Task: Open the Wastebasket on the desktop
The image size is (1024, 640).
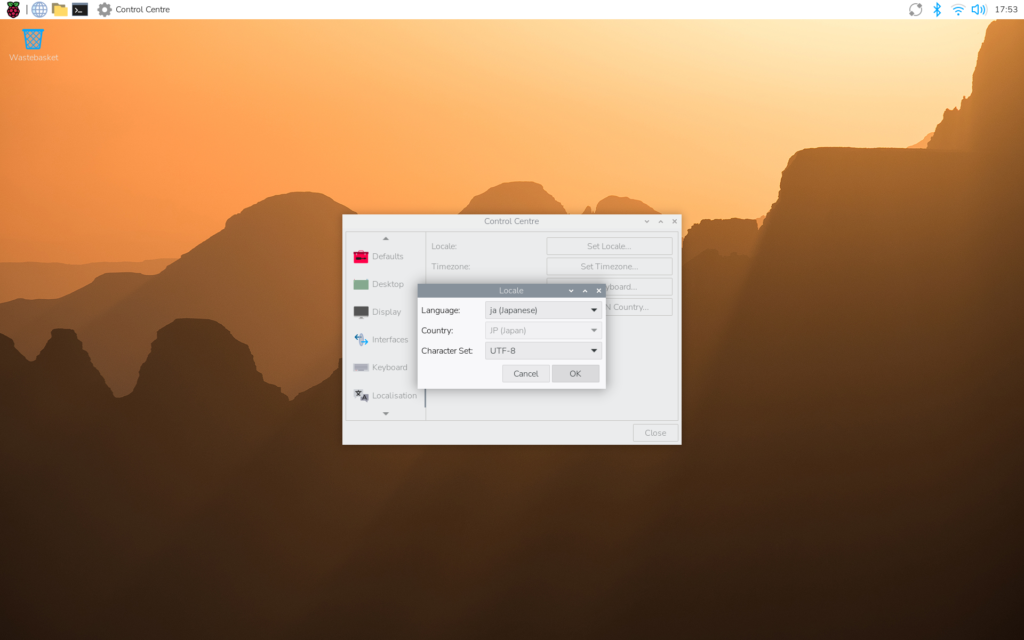Action: tap(33, 40)
